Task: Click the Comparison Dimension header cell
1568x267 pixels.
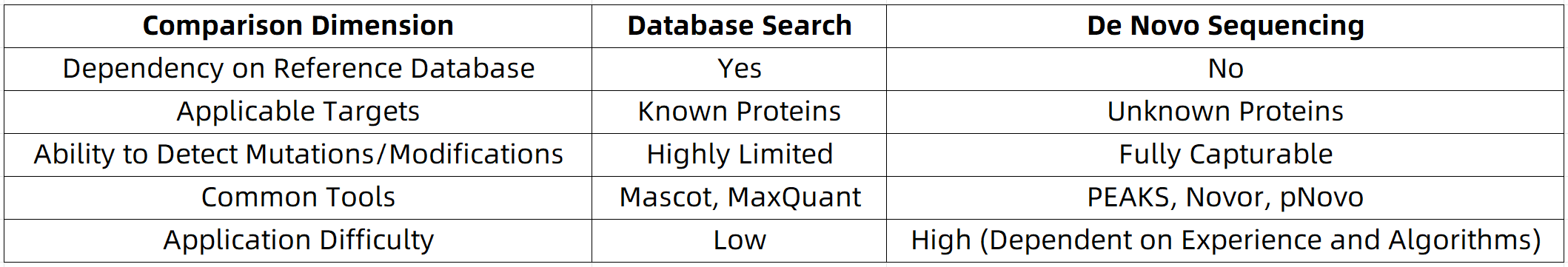Action: (298, 26)
